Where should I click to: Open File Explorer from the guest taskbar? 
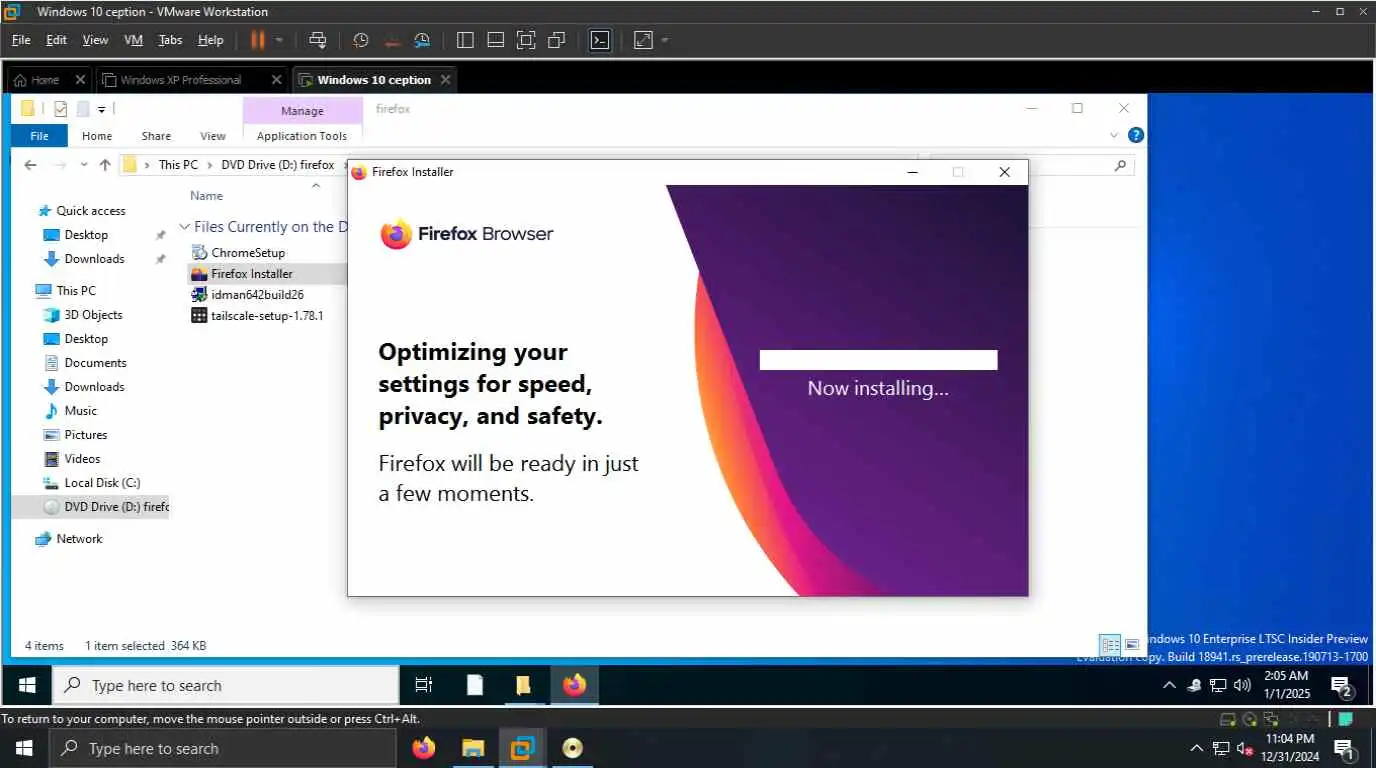point(523,685)
